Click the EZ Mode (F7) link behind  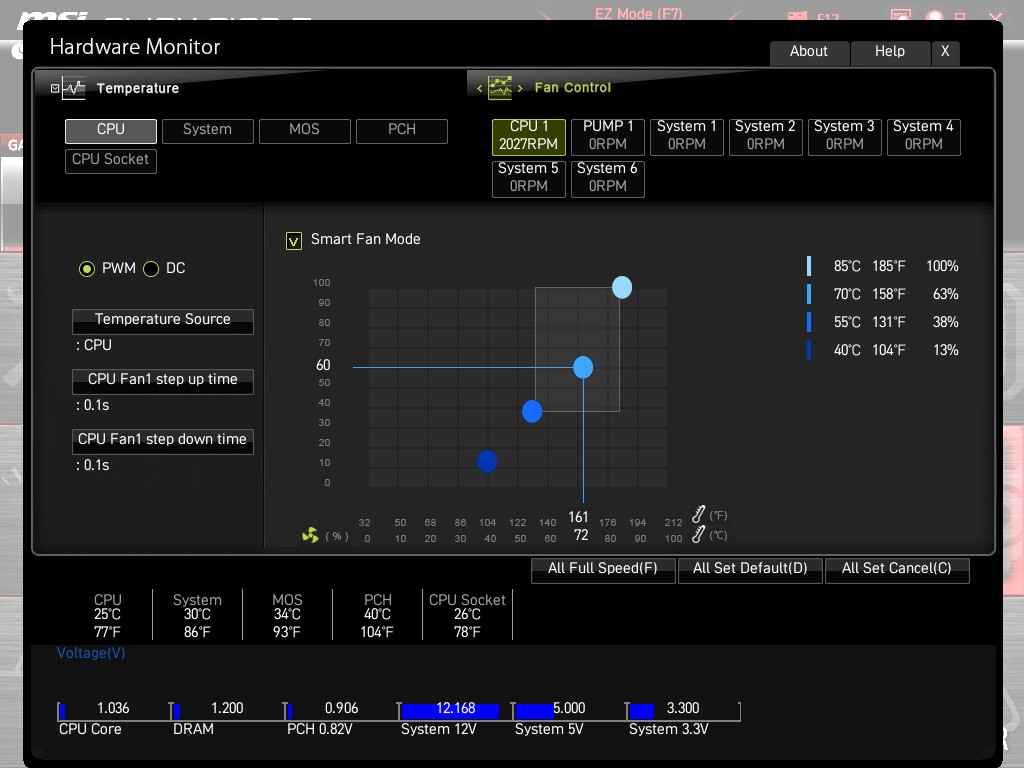(x=639, y=14)
